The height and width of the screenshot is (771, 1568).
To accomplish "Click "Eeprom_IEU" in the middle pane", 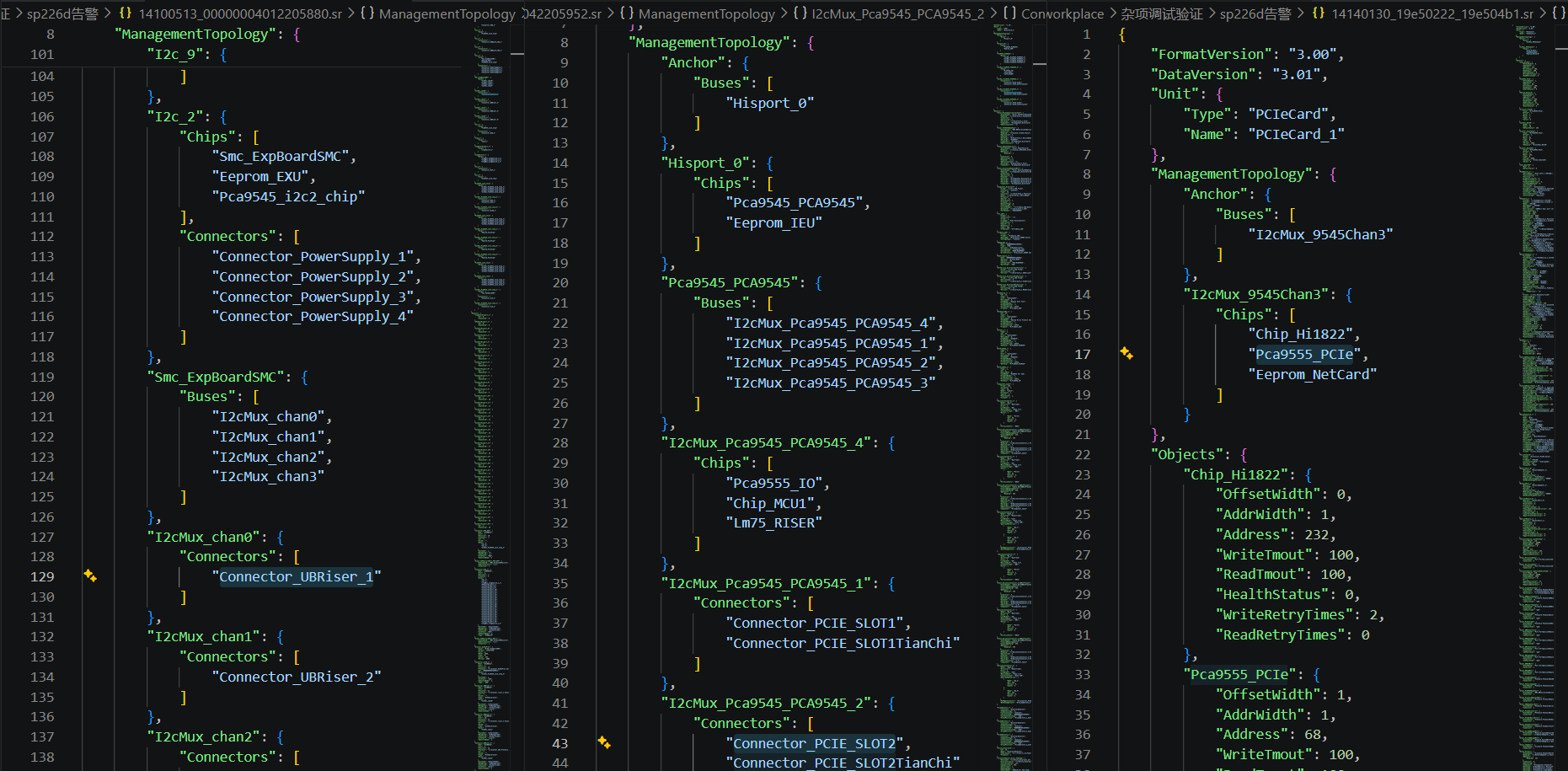I will pos(773,222).
